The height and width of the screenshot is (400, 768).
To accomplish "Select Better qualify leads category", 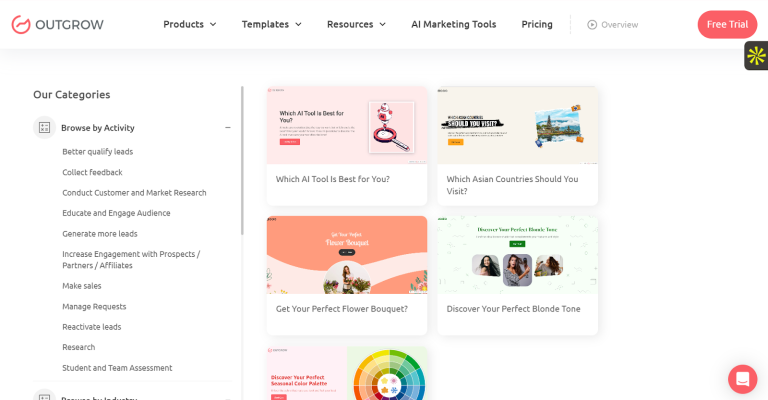I will [97, 152].
